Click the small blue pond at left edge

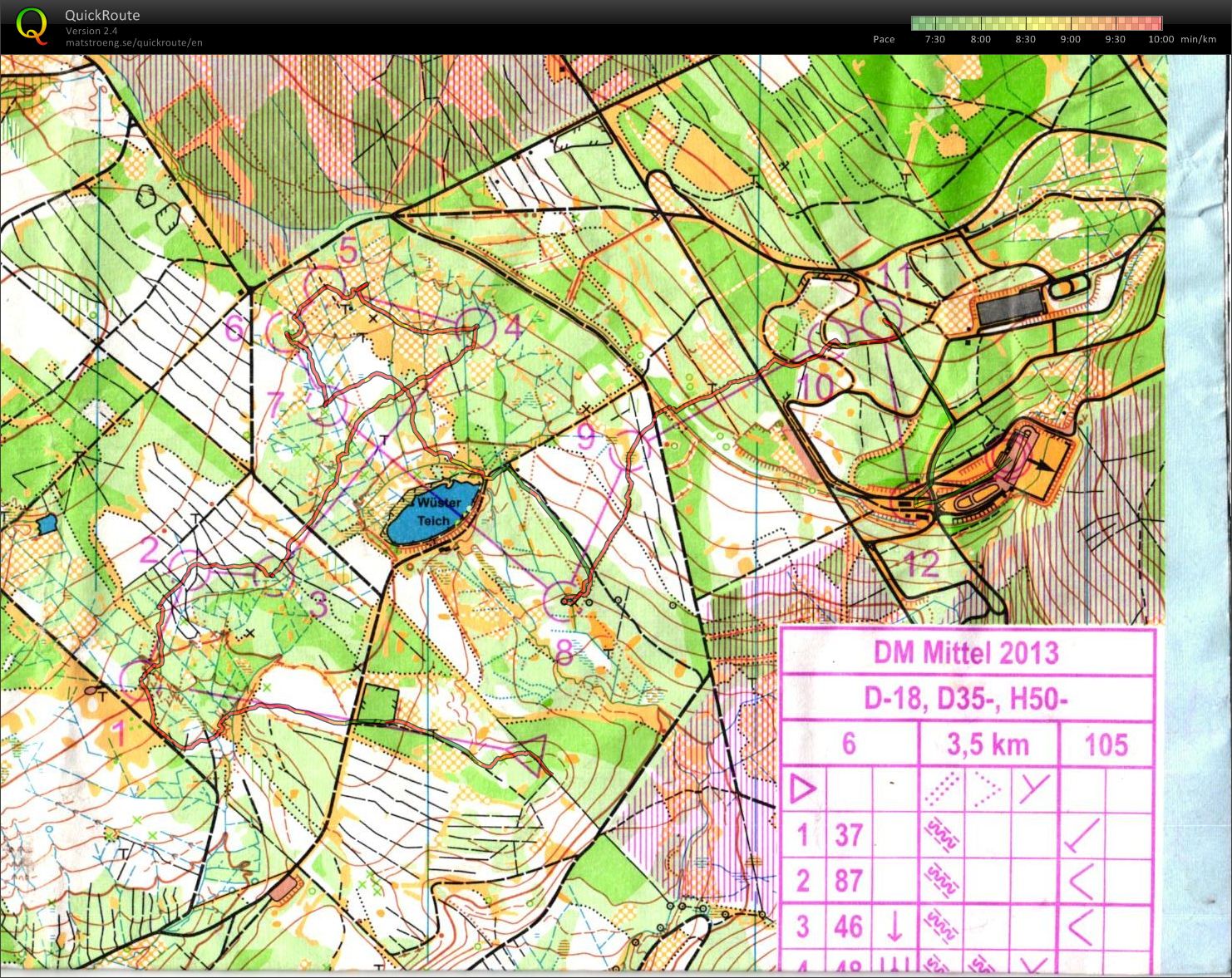pos(47,524)
